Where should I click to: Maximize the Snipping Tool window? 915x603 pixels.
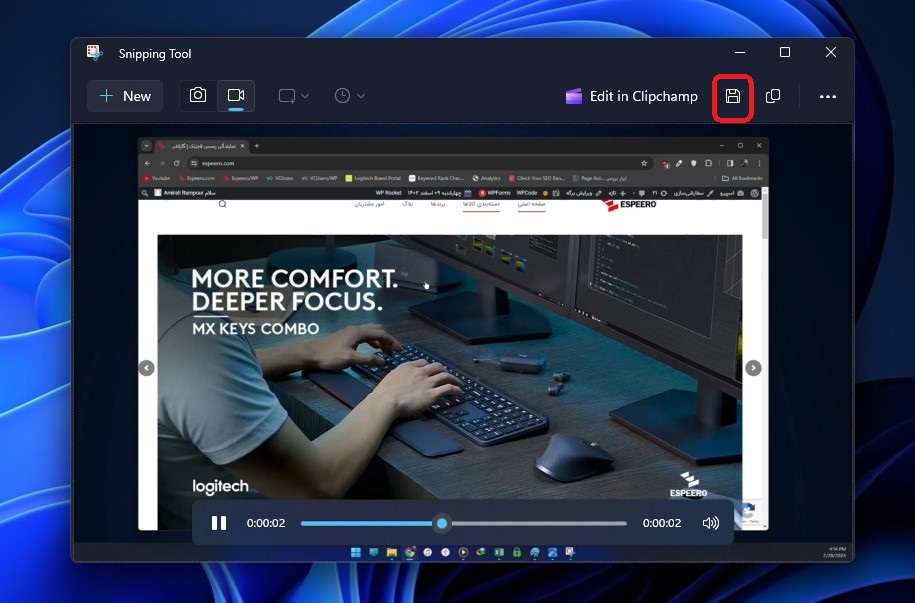point(785,53)
